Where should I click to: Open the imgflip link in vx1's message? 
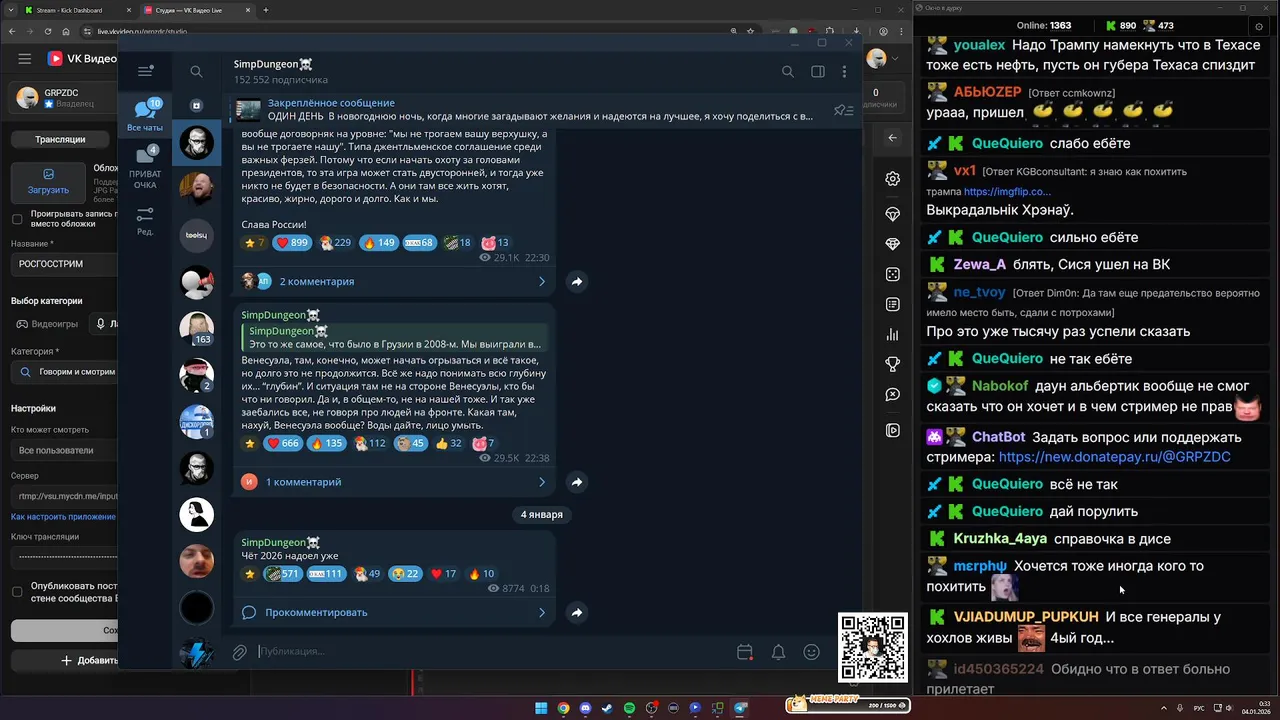(1007, 191)
